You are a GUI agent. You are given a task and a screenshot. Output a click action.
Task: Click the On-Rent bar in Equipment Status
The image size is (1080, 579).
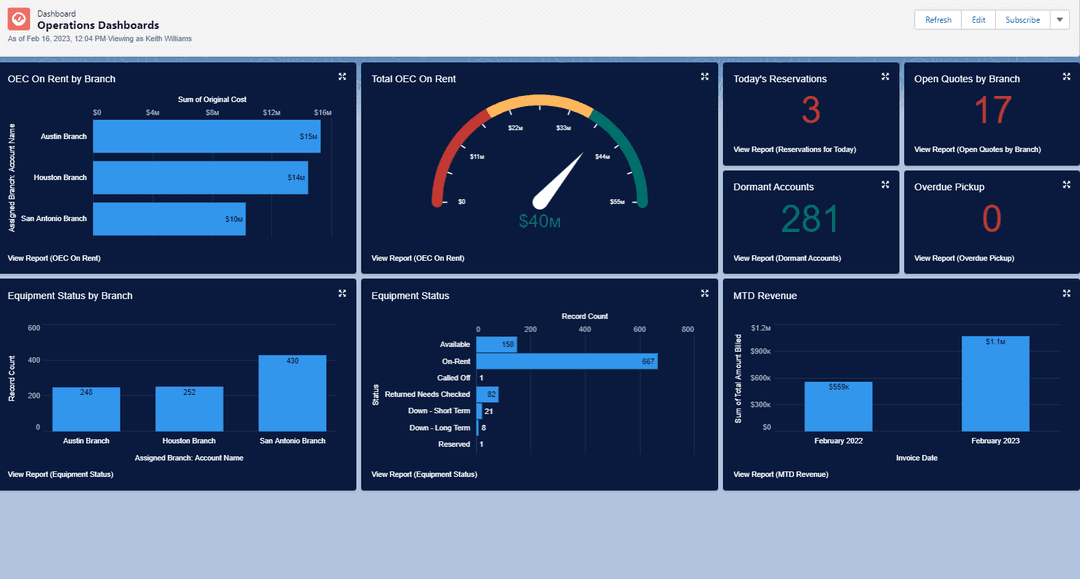tap(567, 361)
